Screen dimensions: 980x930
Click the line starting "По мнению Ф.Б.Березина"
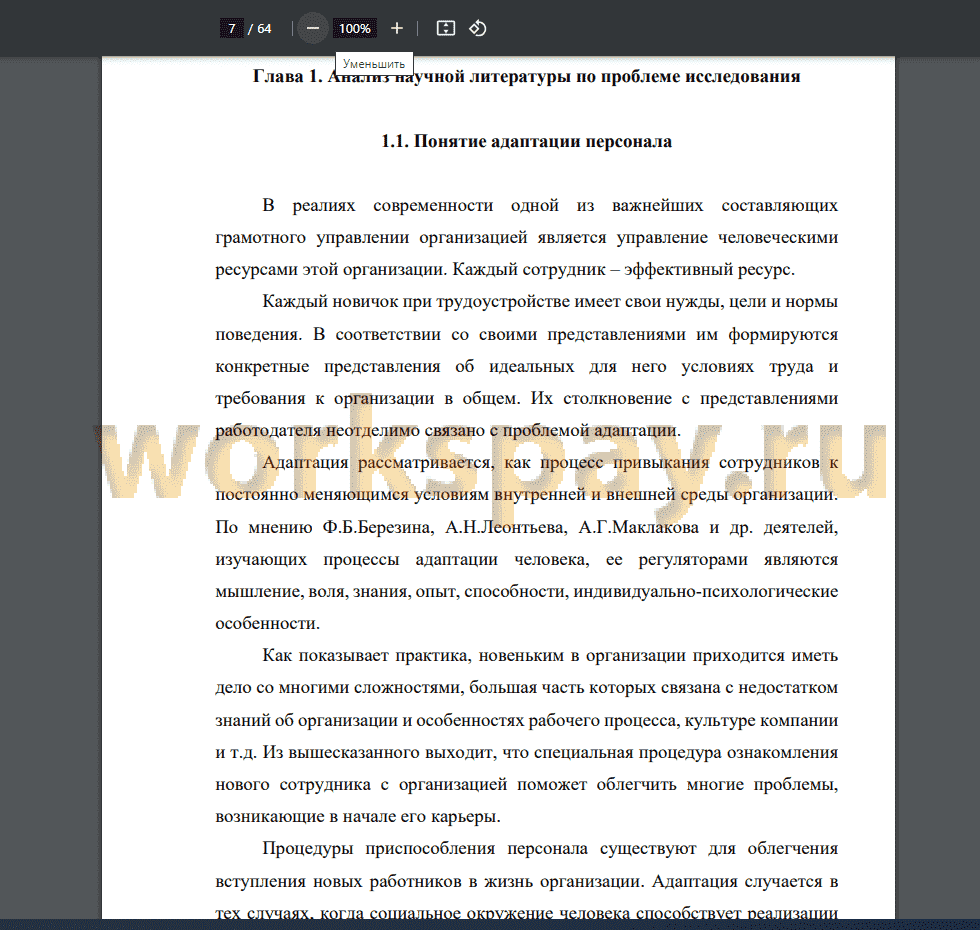coord(526,528)
